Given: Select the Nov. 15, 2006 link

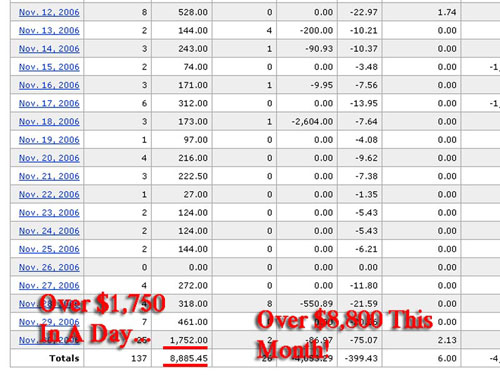Looking at the screenshot, I should [x=49, y=67].
